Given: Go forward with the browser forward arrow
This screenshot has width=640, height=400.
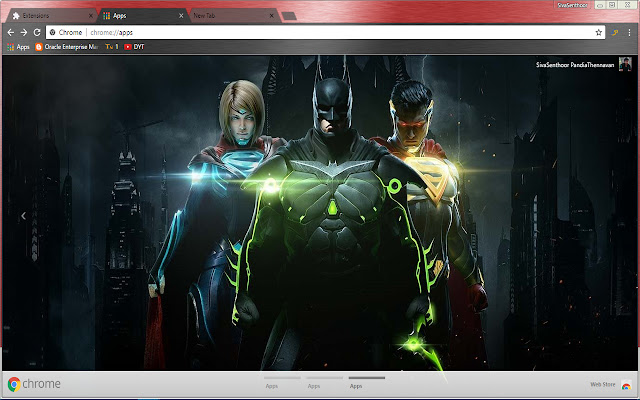Looking at the screenshot, I should tap(24, 32).
